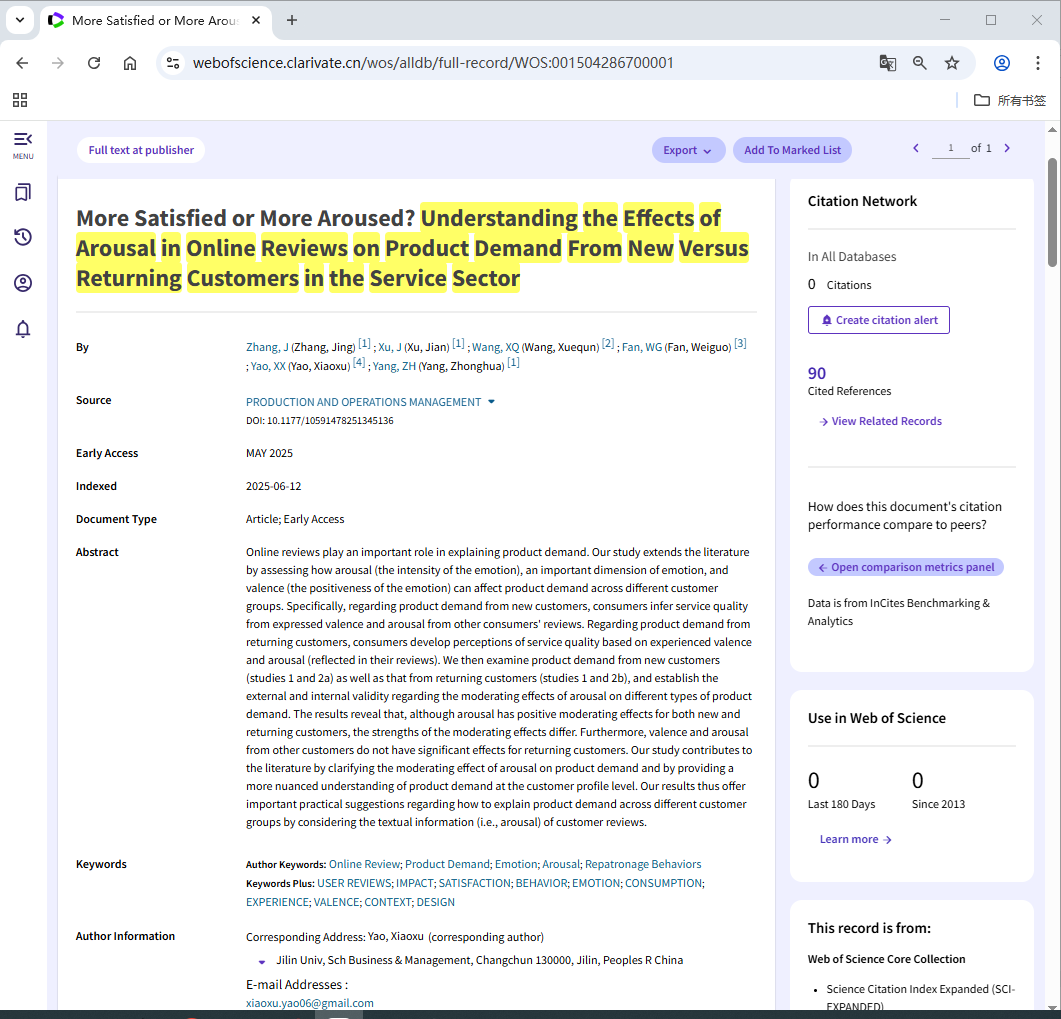Open notifications bell in left sidebar
The image size is (1061, 1019).
pyautogui.click(x=22, y=329)
